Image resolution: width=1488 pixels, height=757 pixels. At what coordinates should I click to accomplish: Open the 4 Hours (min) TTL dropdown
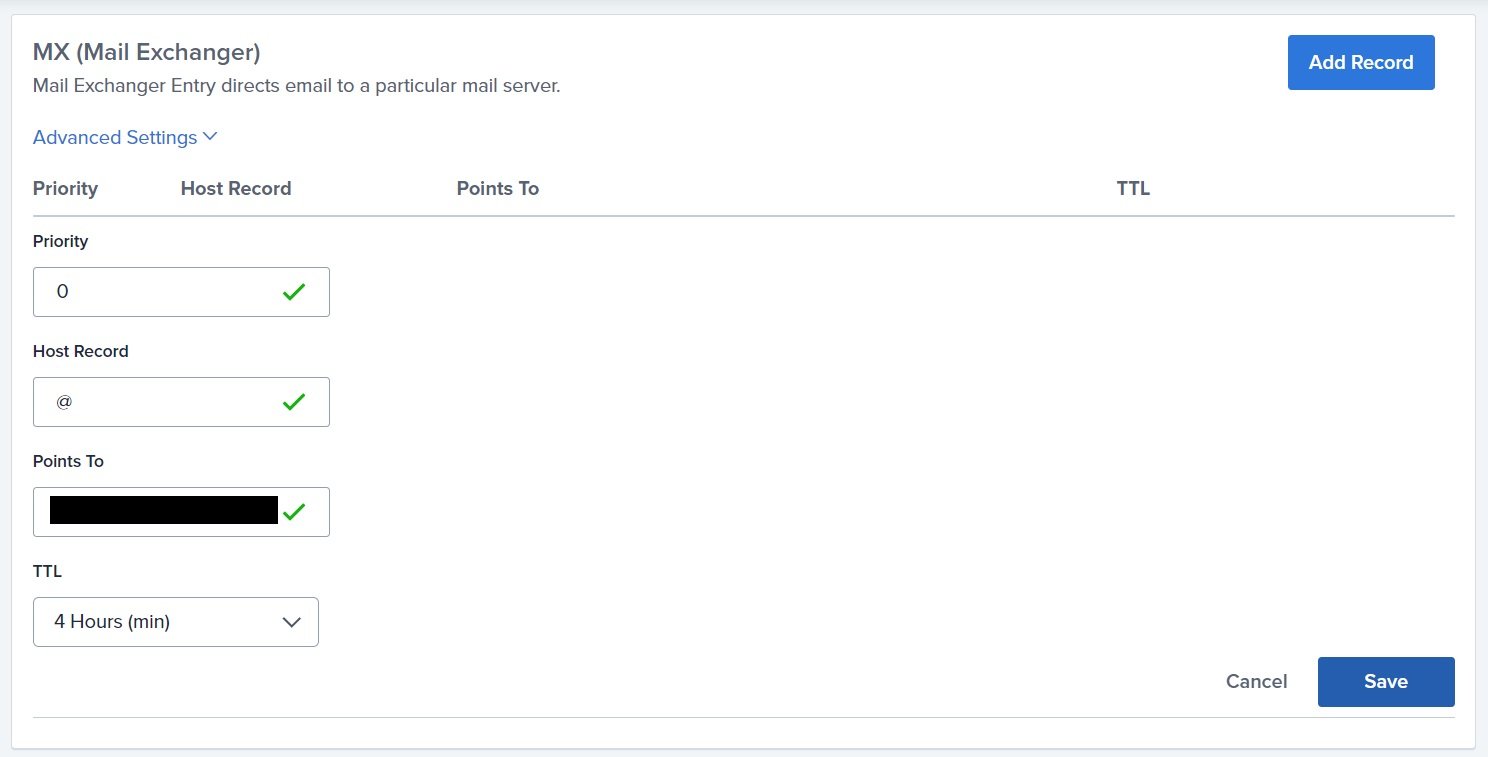pos(176,622)
